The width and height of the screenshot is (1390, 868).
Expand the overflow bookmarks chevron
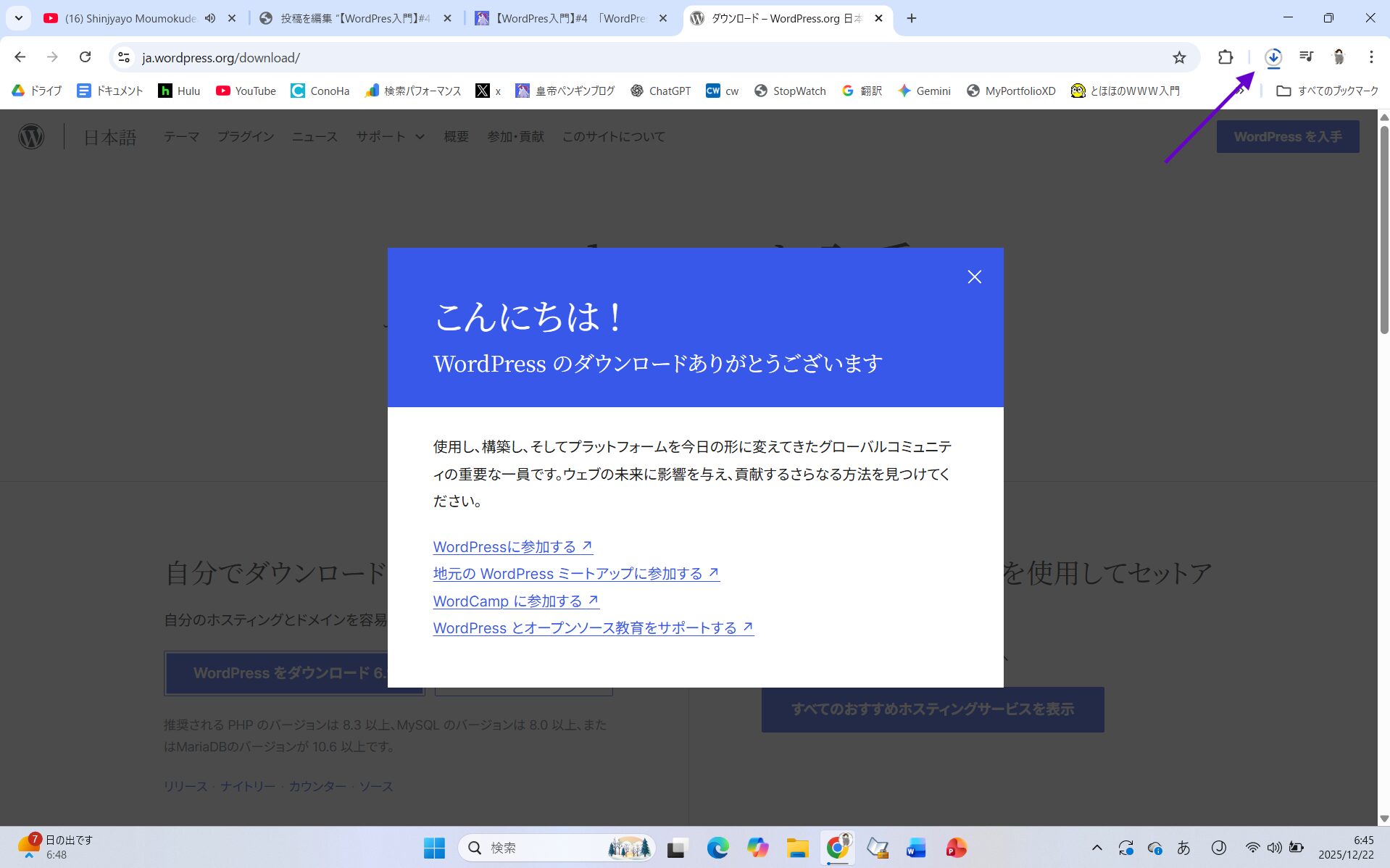tap(1242, 91)
